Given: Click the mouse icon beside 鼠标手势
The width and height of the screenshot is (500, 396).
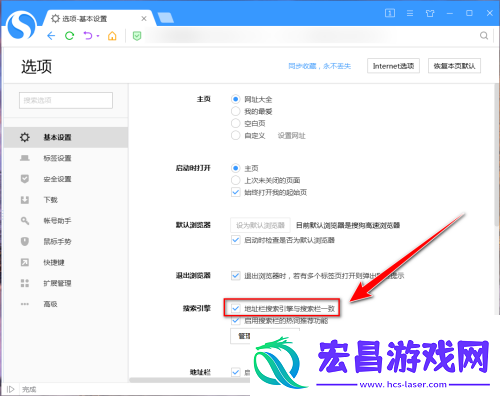Looking at the screenshot, I should coord(25,241).
